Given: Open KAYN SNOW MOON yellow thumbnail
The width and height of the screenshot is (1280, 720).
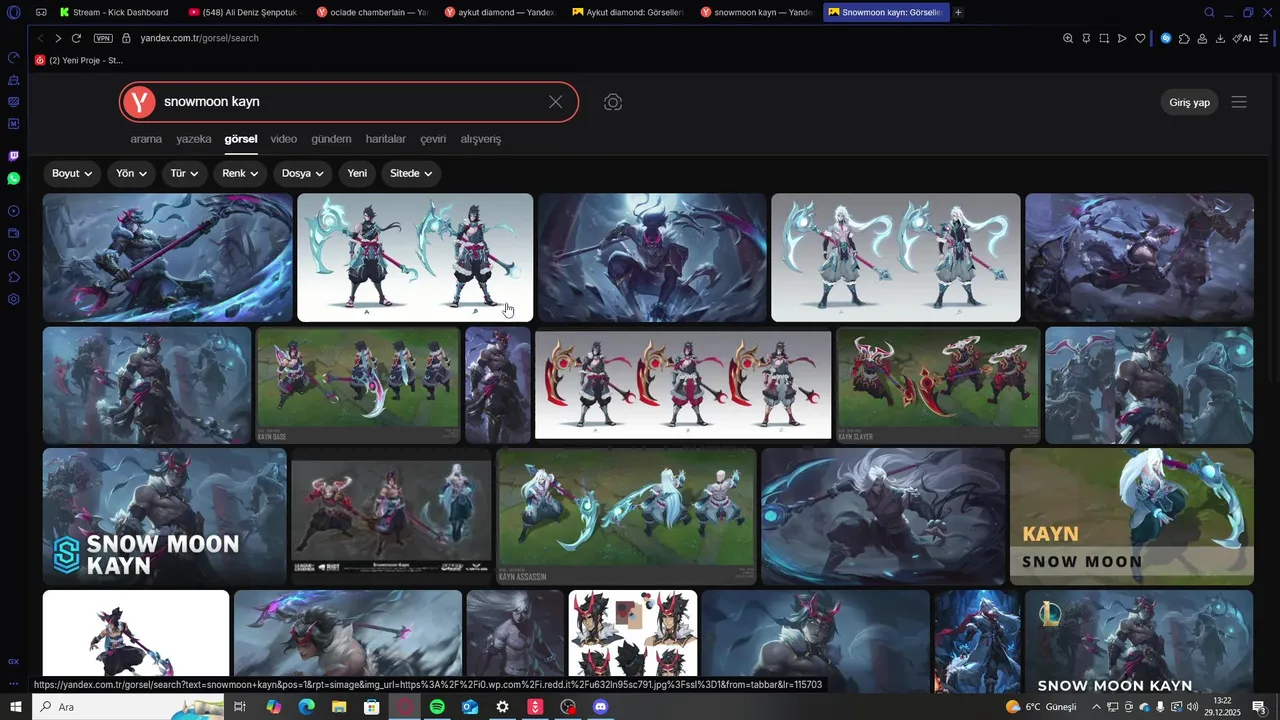Looking at the screenshot, I should (x=1131, y=516).
